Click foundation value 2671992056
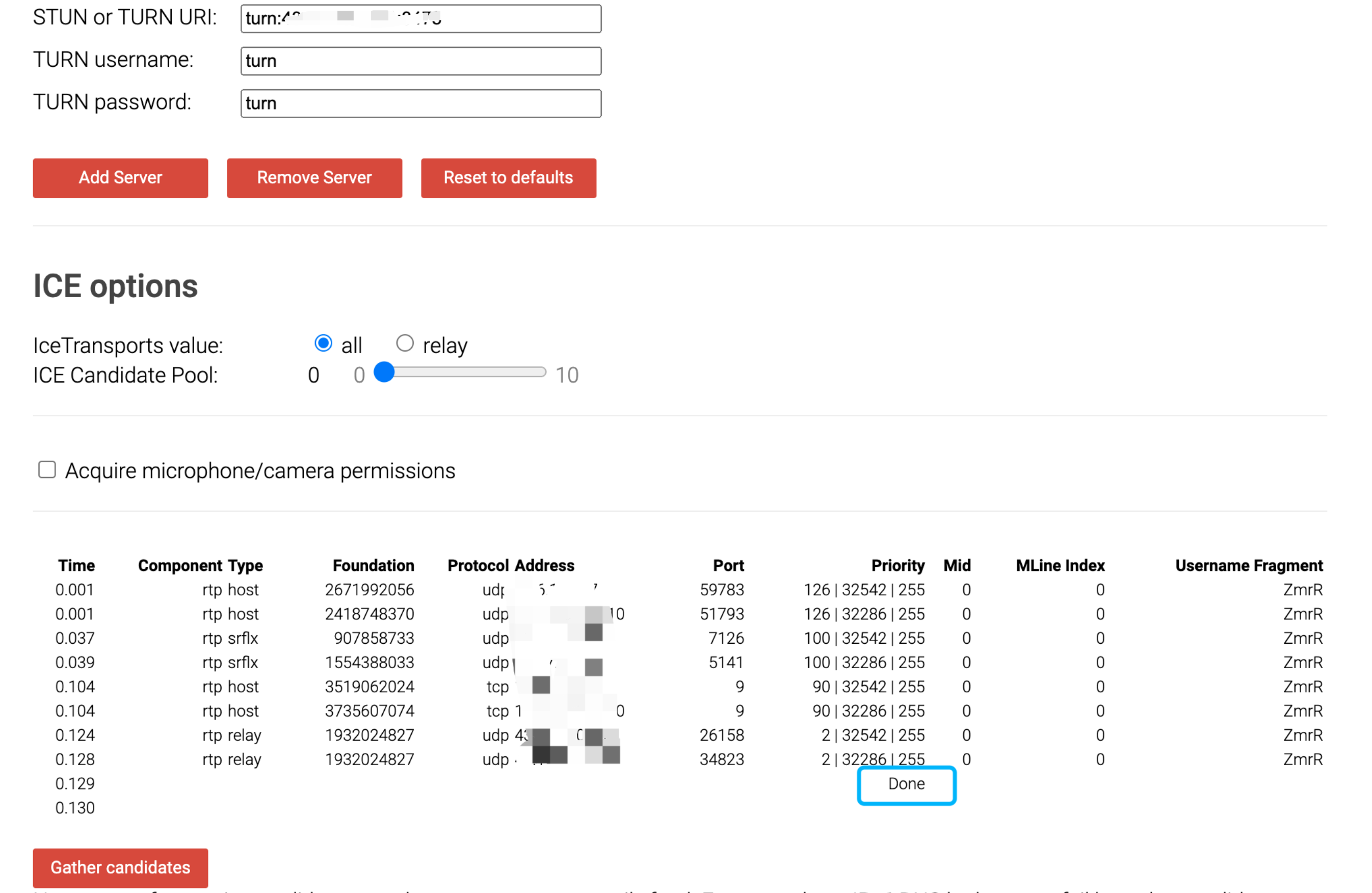The image size is (1372, 893). 369,590
